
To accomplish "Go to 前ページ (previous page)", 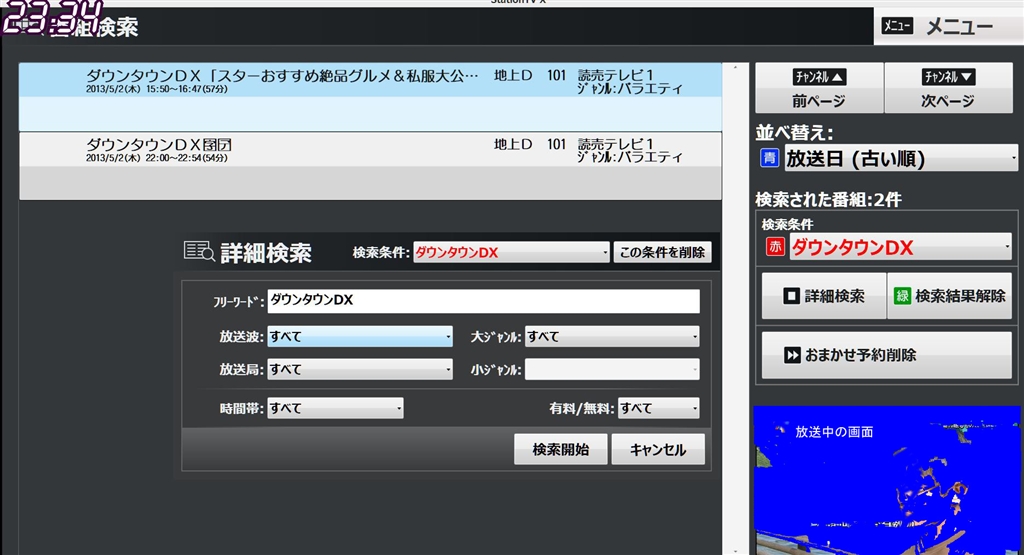I will click(x=819, y=88).
